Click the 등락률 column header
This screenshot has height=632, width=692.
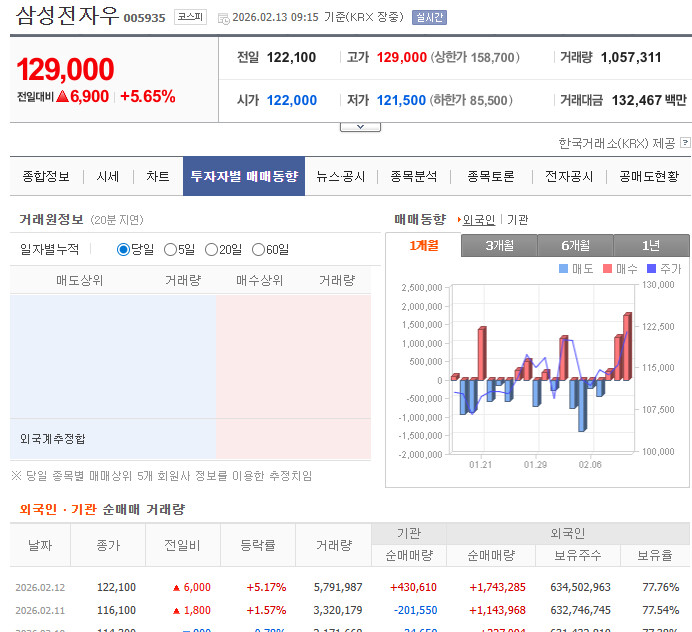tap(258, 545)
